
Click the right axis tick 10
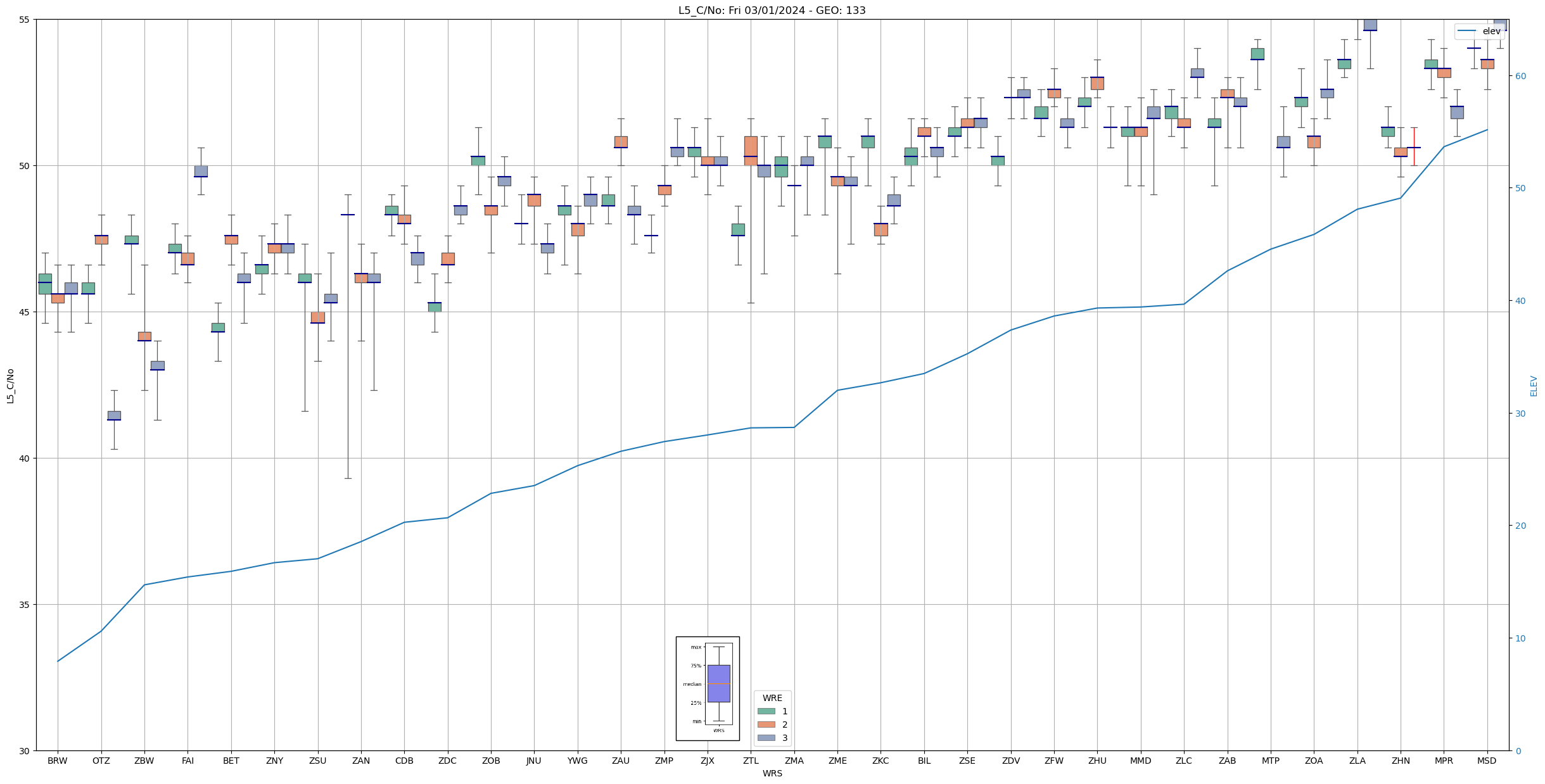tap(1520, 638)
